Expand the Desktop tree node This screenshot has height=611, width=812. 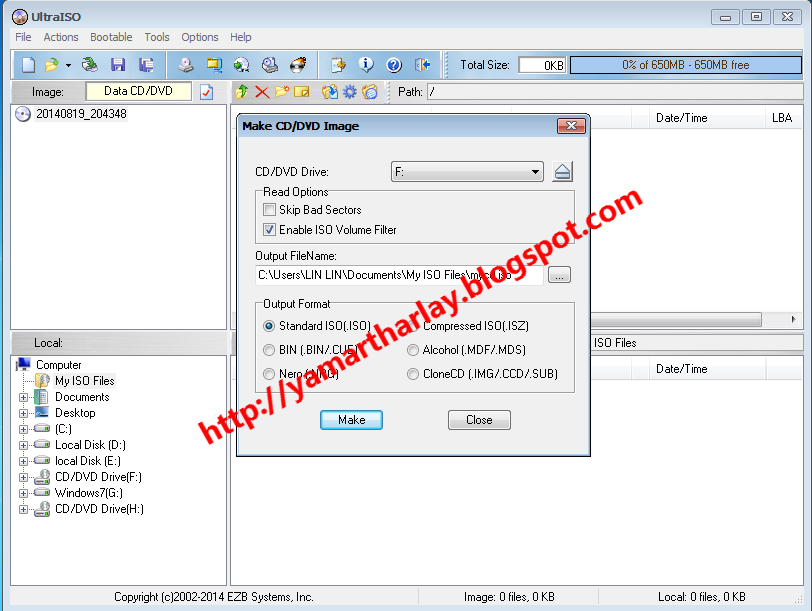pos(23,414)
